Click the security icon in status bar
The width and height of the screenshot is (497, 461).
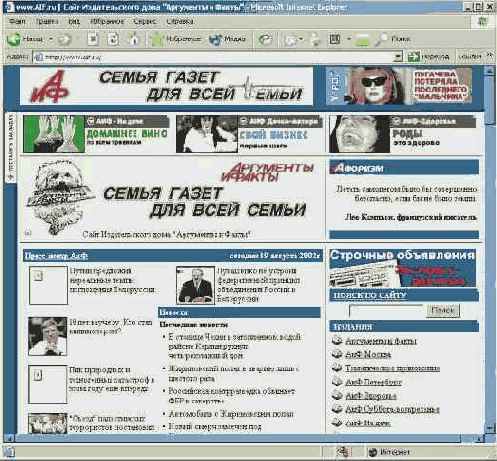click(343, 452)
